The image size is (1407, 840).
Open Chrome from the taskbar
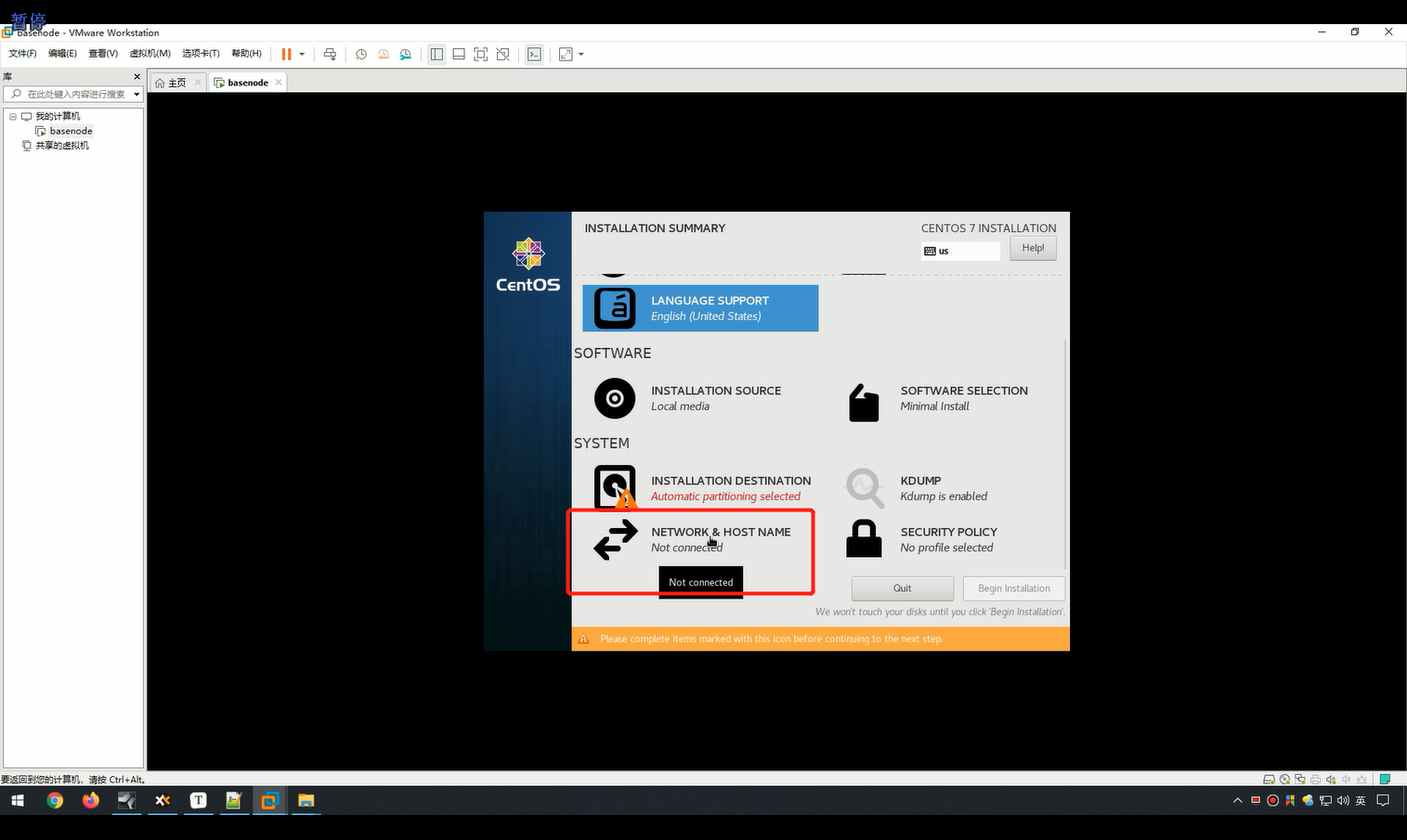[x=55, y=800]
